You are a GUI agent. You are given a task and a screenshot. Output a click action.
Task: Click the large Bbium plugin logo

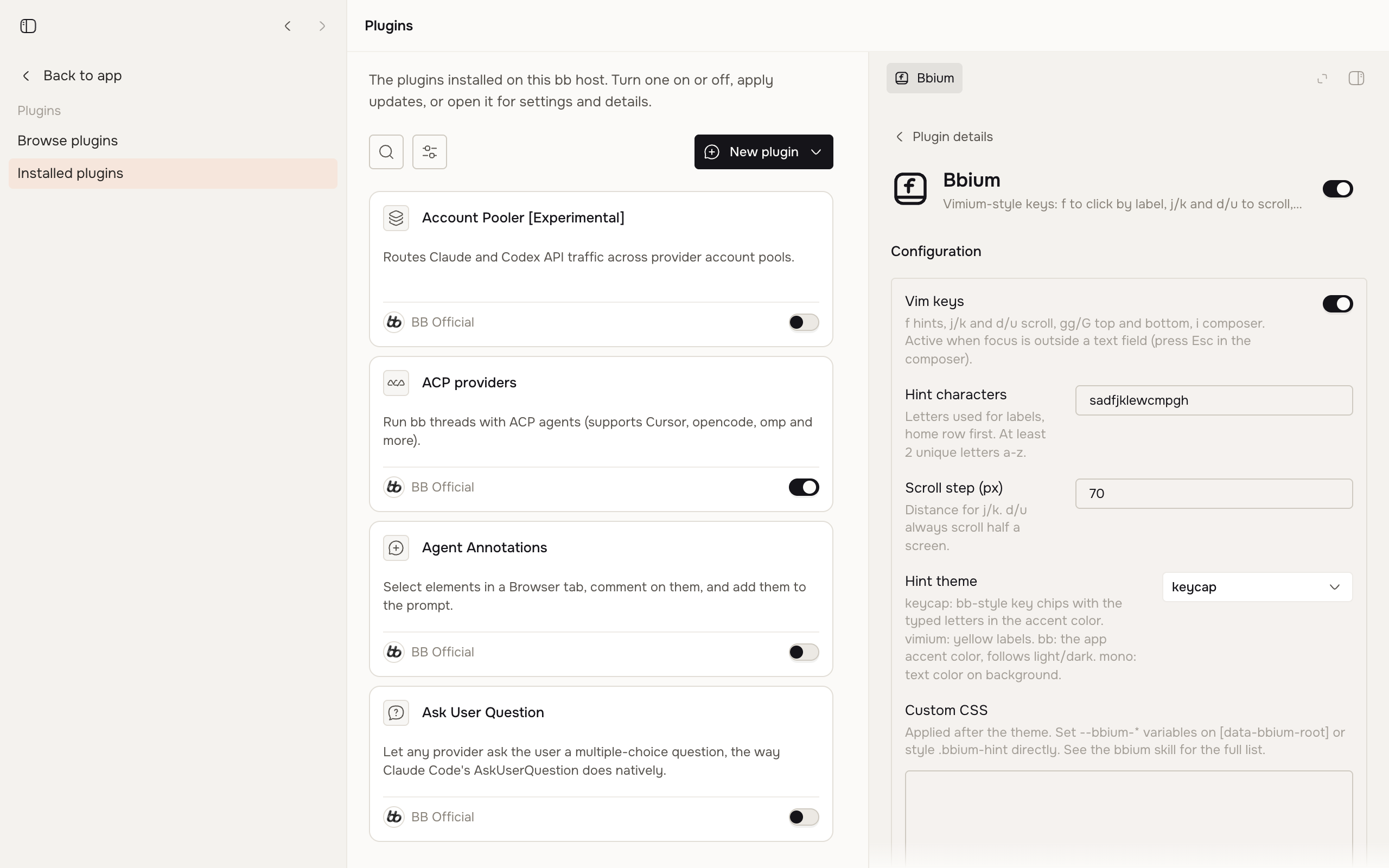pos(910,189)
